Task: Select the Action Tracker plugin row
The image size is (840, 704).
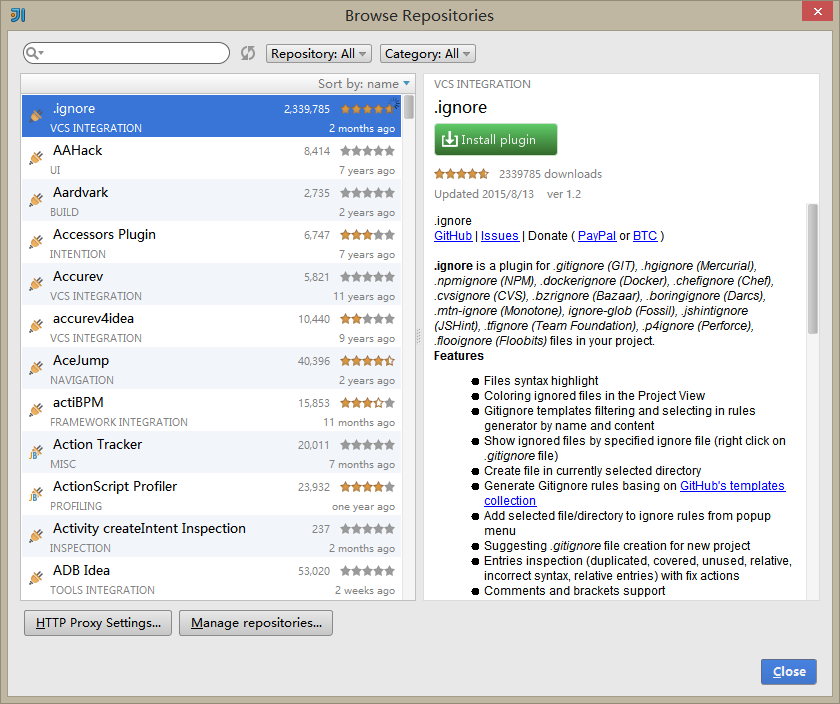Action: (212, 452)
